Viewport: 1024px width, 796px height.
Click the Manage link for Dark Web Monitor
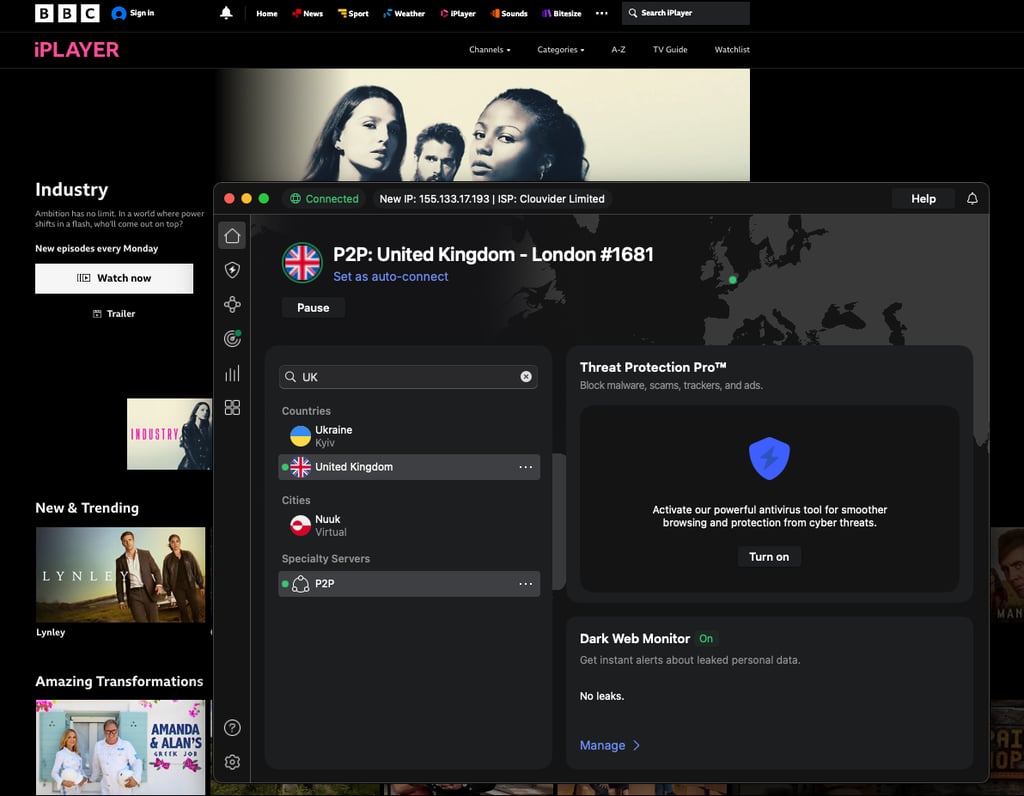click(x=602, y=745)
